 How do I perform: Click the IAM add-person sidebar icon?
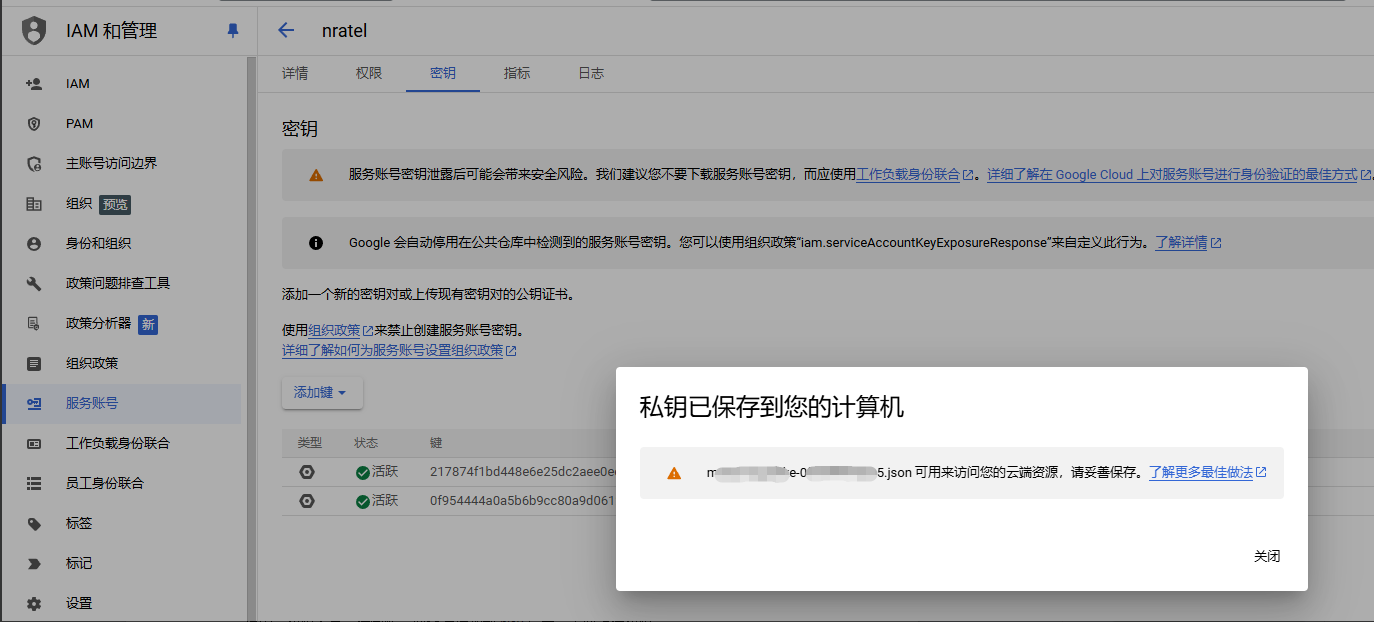[x=34, y=84]
